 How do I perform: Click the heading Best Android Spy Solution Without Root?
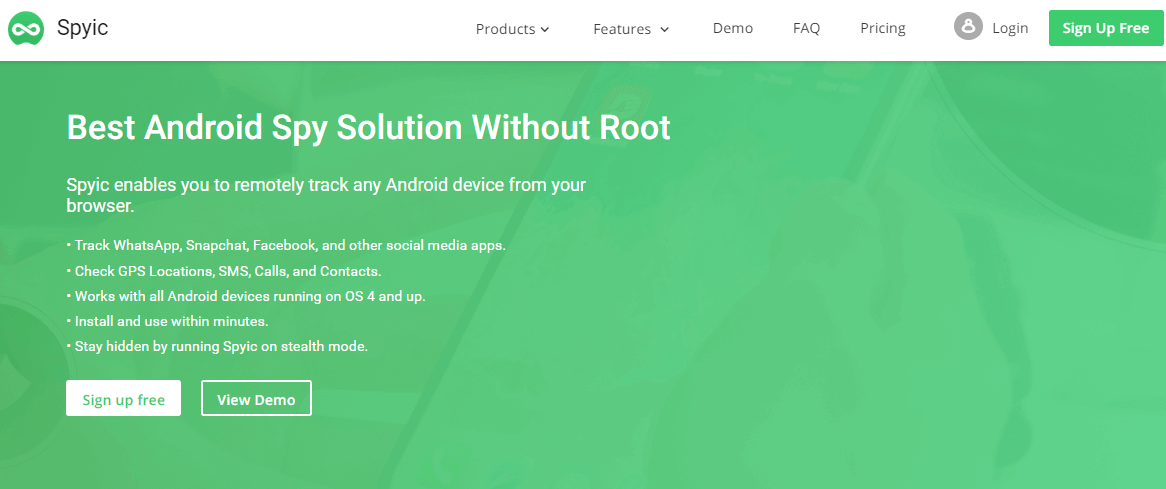[x=368, y=127]
